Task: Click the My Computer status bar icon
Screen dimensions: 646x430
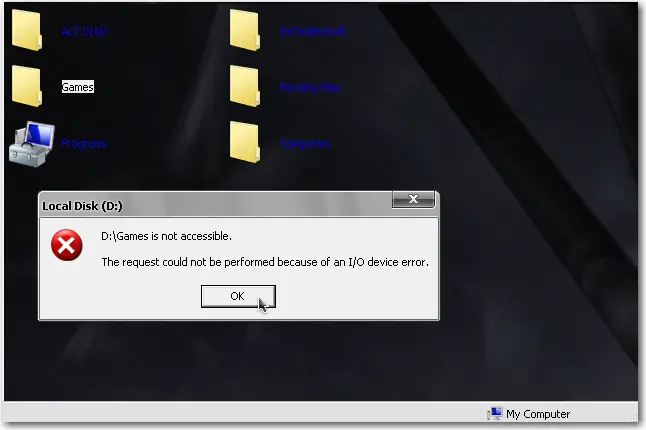Action: [x=495, y=413]
